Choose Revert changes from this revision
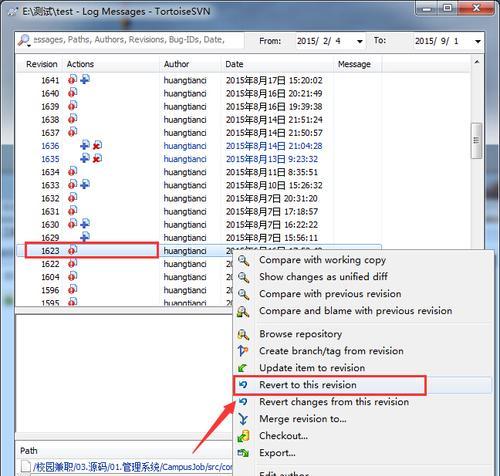This screenshot has height=476, width=500. (x=334, y=402)
